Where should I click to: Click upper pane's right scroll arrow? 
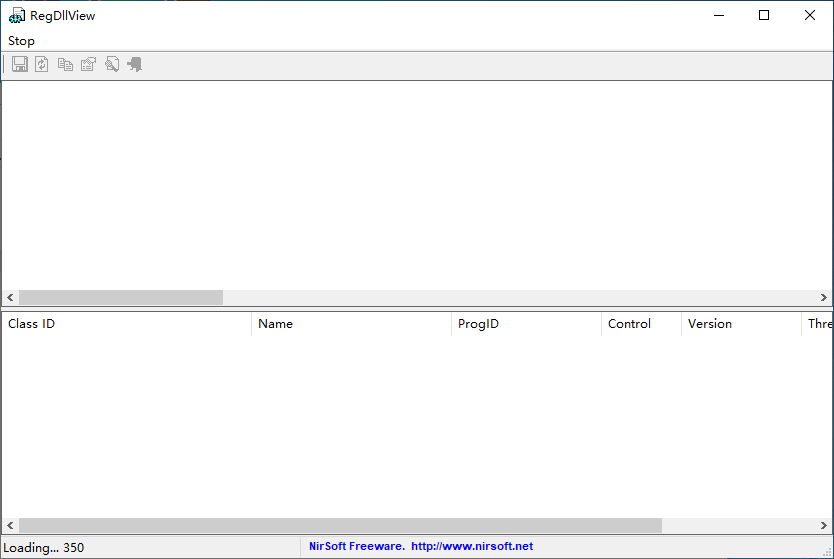tap(824, 298)
